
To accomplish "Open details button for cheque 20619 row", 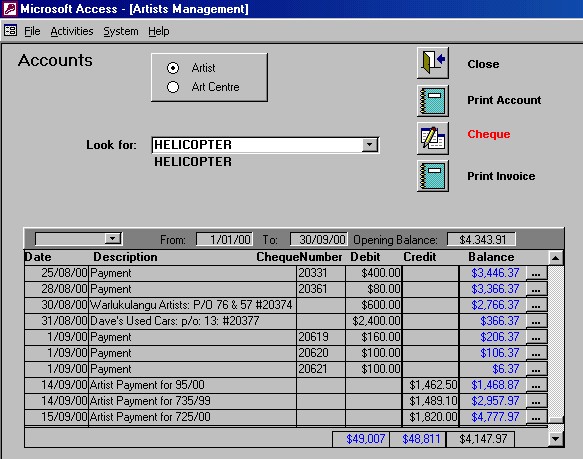I will 536,337.
